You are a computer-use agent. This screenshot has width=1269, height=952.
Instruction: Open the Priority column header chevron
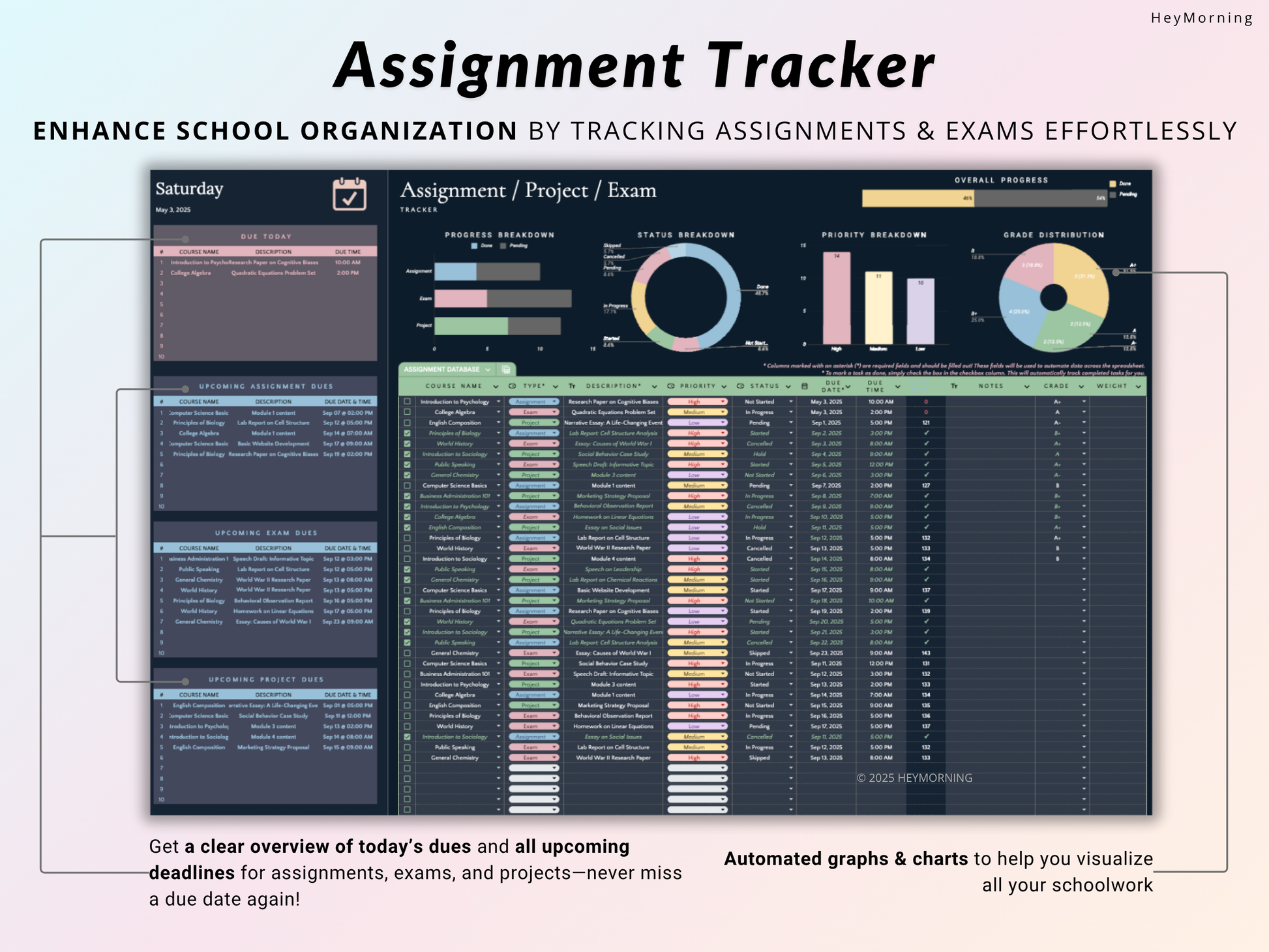[x=724, y=387]
